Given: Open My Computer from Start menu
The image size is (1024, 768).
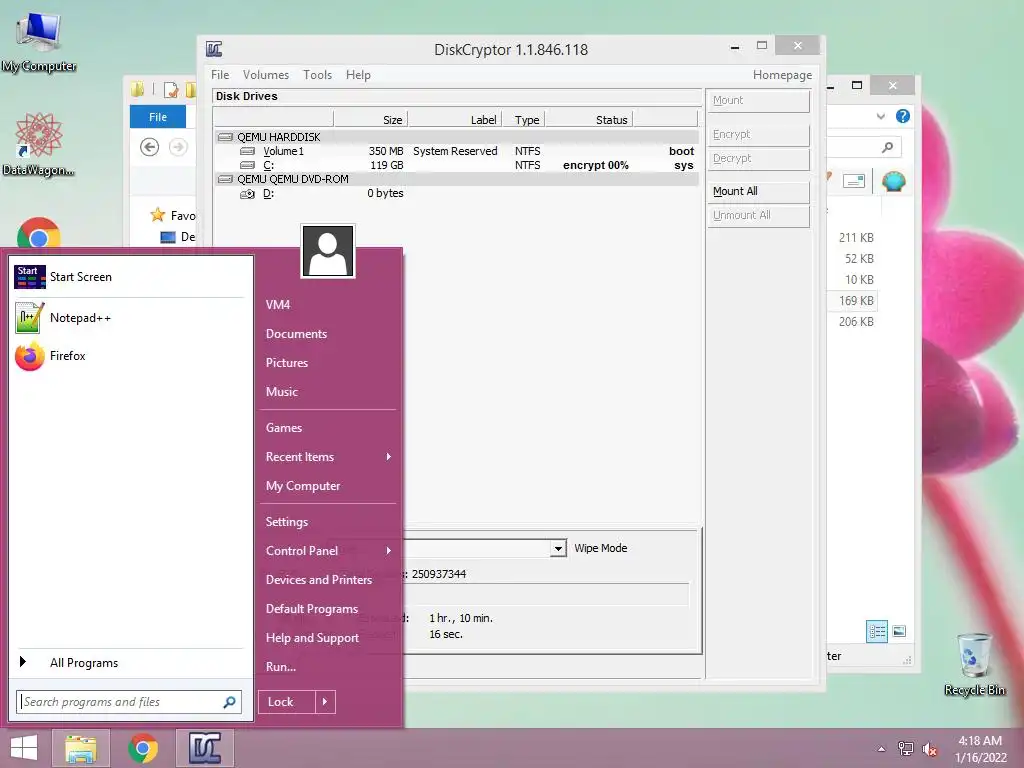Looking at the screenshot, I should coord(303,486).
